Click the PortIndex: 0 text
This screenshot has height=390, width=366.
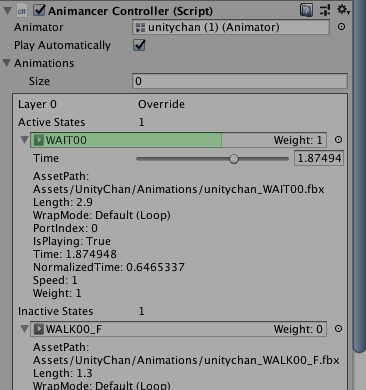65,228
